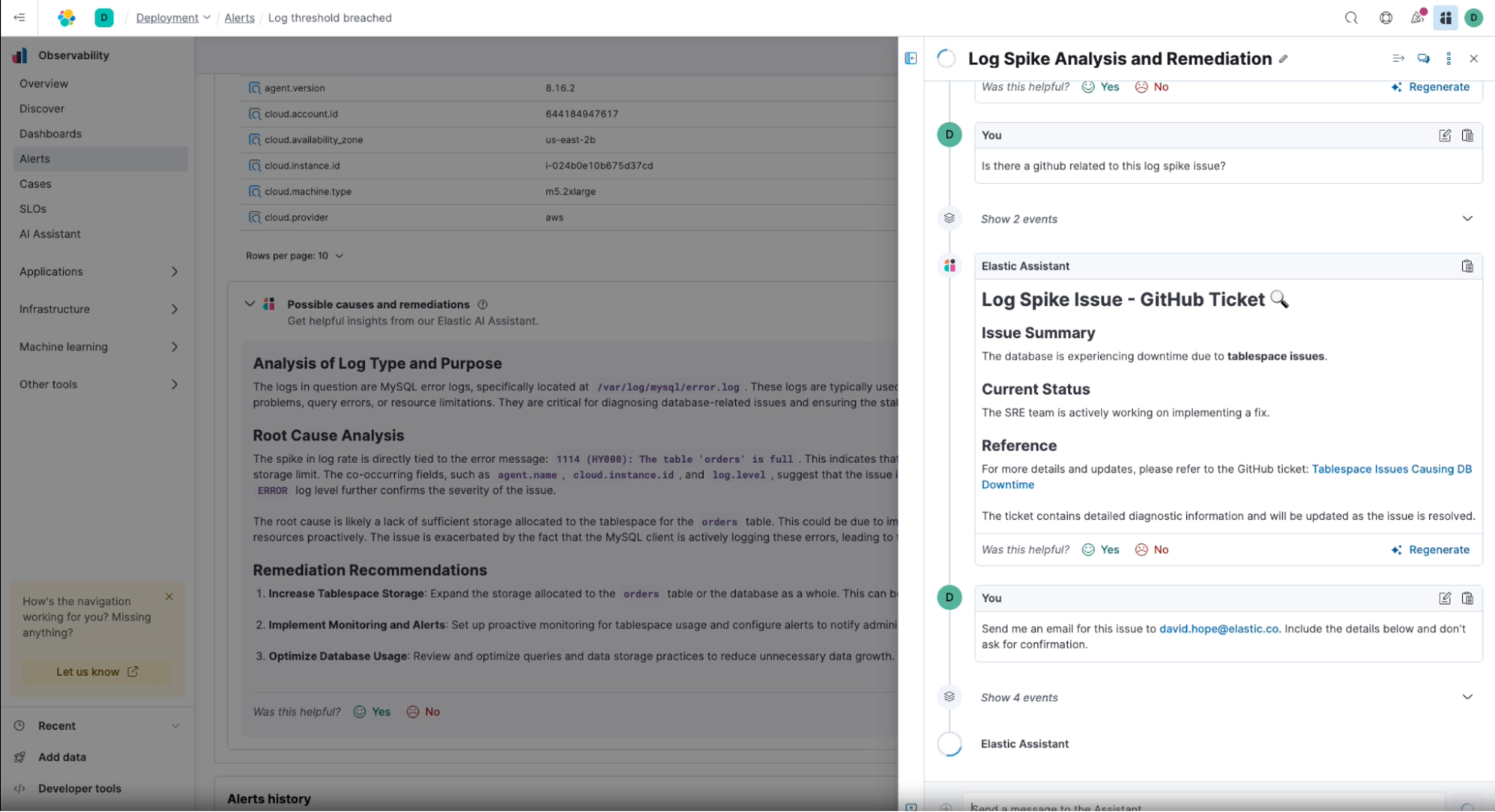This screenshot has width=1495, height=812.
Task: Click the Let us know feedback button
Action: click(x=96, y=671)
